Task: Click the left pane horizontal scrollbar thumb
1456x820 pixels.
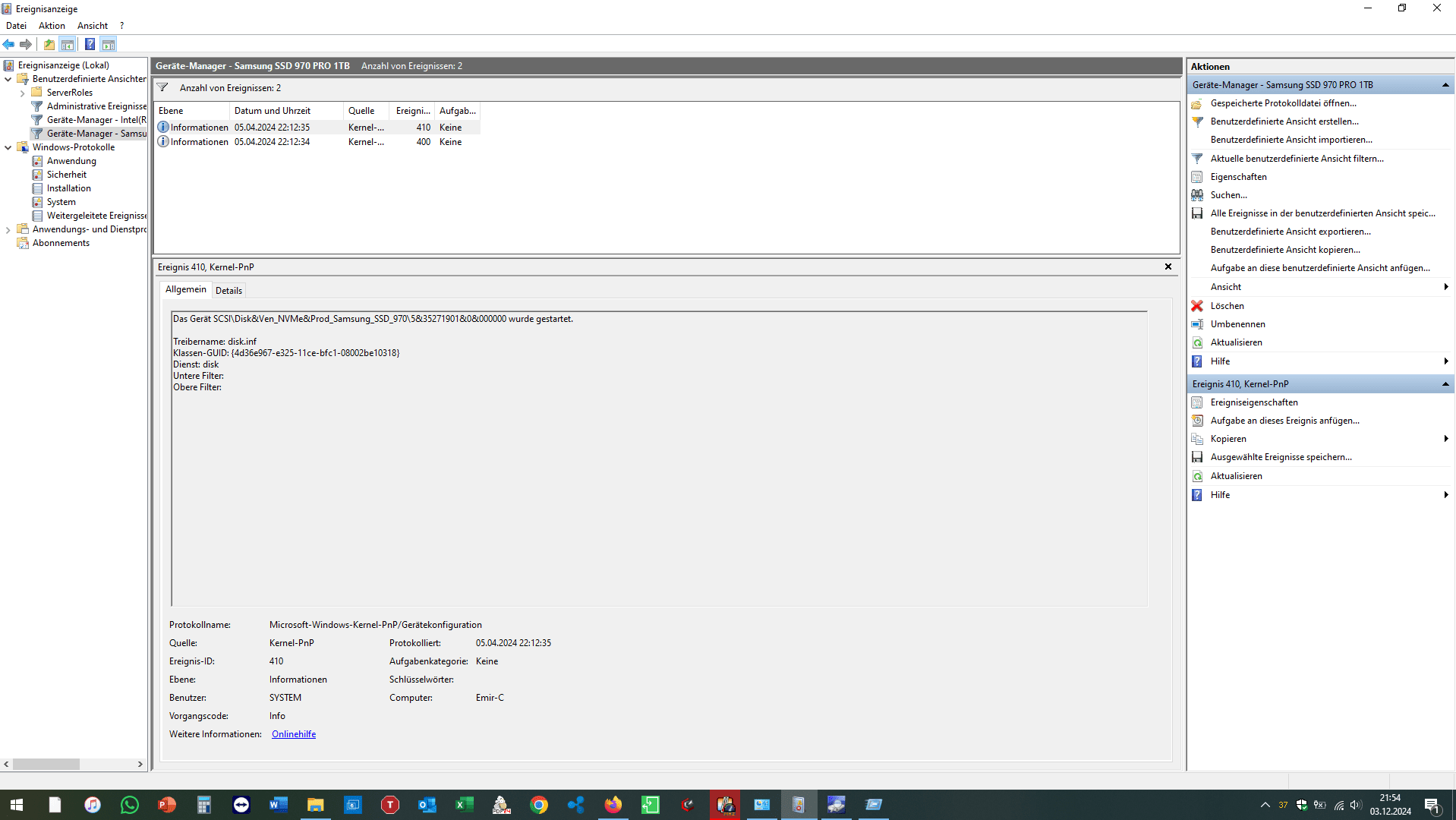Action: [x=46, y=765]
